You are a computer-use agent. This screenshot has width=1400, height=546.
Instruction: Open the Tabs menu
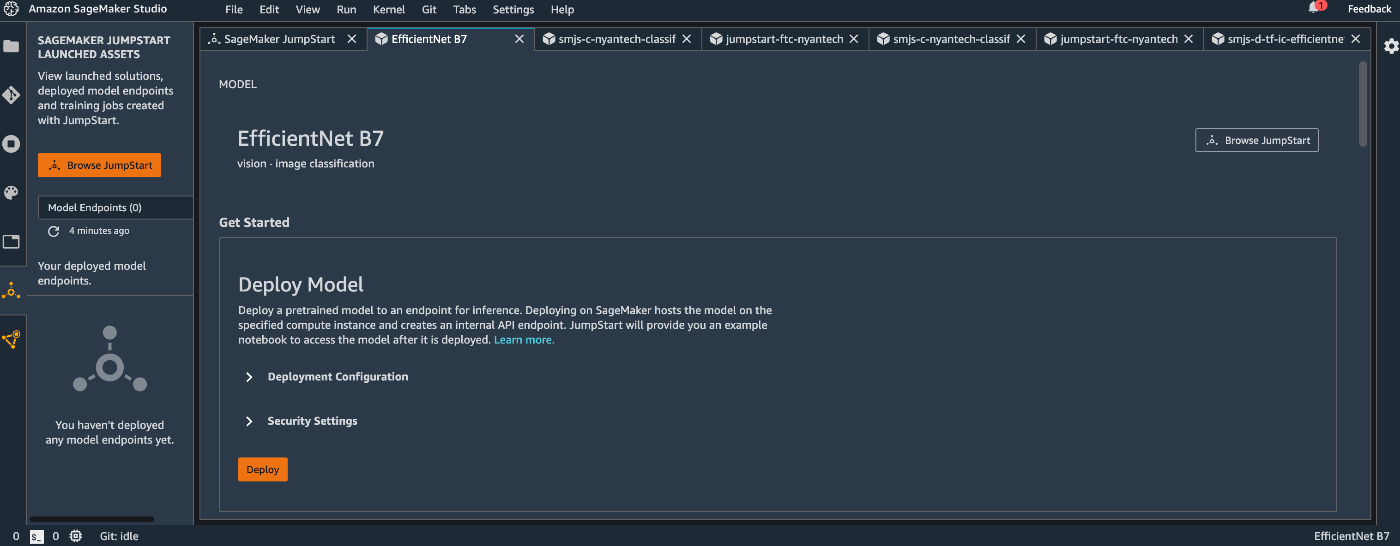pos(464,9)
